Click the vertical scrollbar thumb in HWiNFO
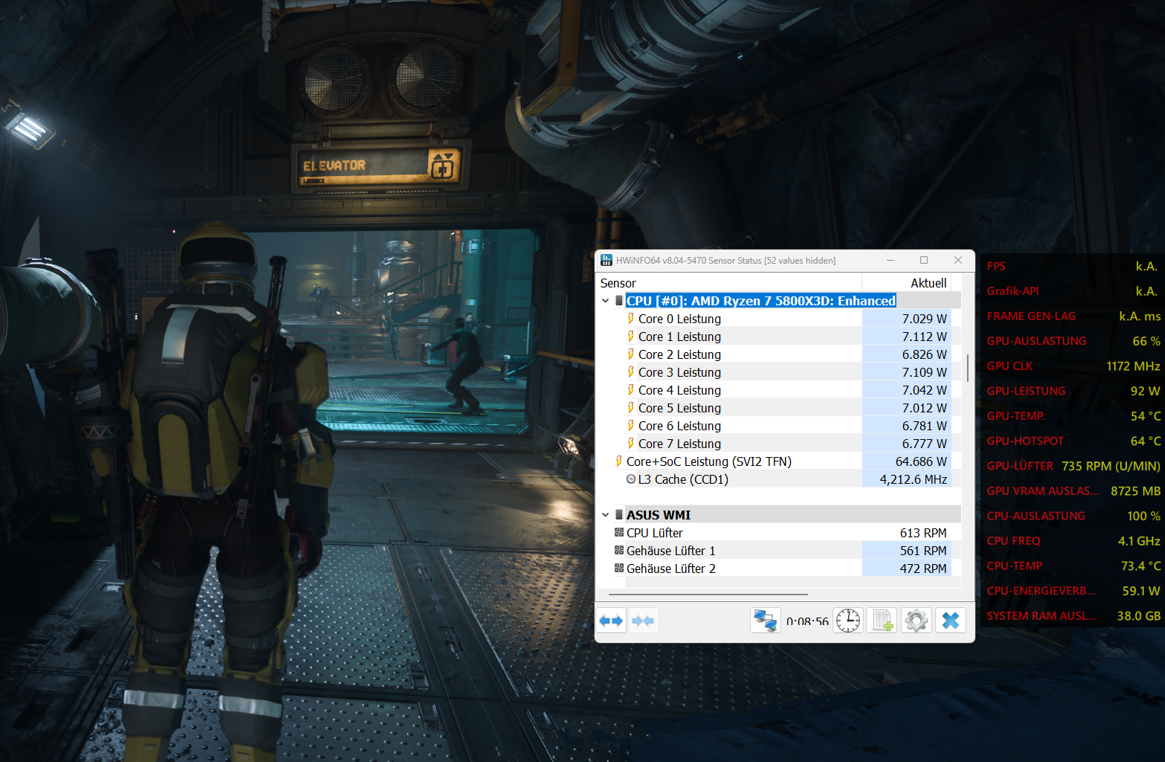 coord(967,368)
